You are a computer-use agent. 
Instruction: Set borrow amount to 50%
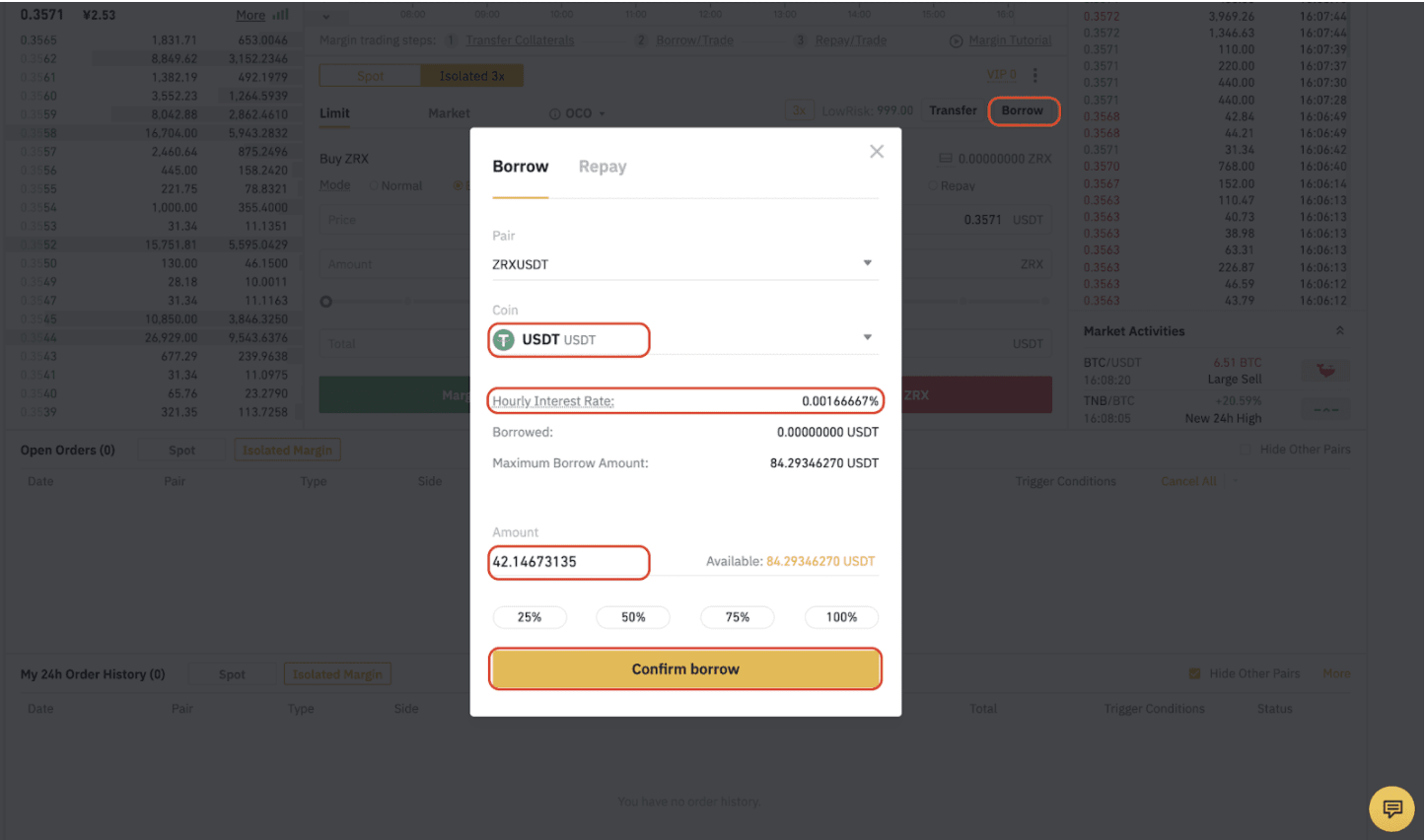click(633, 617)
